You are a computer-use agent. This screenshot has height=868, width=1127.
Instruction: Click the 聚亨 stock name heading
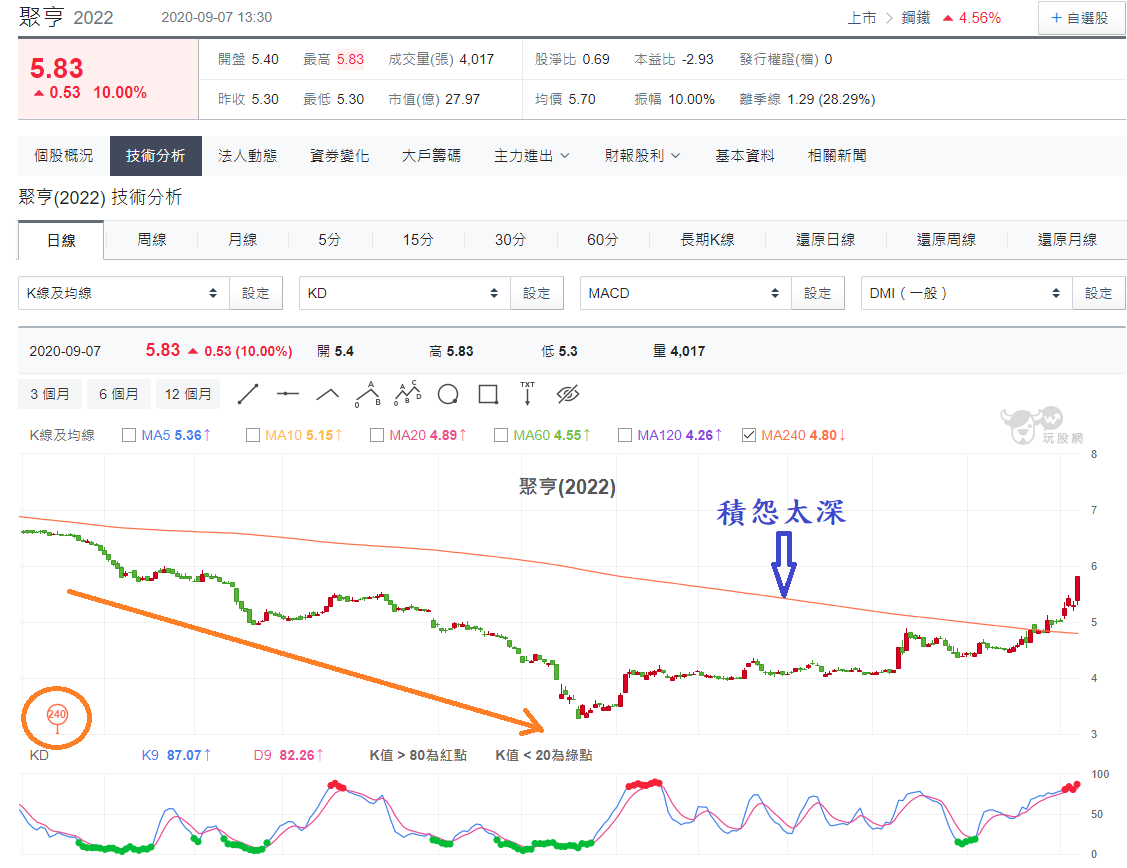pos(41,17)
